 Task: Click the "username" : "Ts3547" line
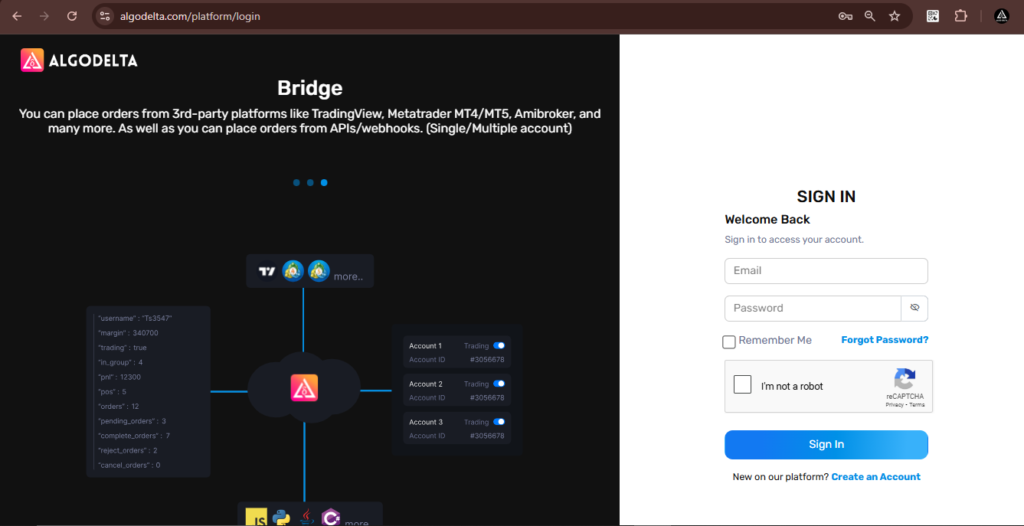135,318
